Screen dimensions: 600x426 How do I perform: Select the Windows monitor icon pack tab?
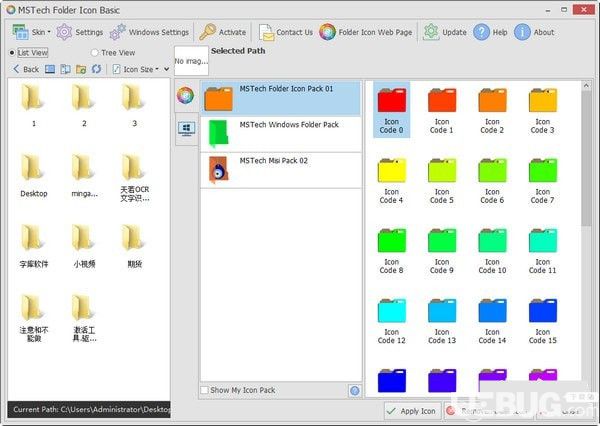tap(186, 129)
